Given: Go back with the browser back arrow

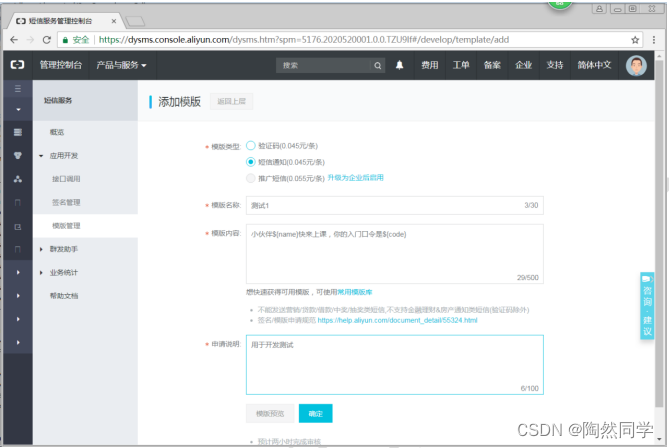Looking at the screenshot, I should tap(14, 40).
